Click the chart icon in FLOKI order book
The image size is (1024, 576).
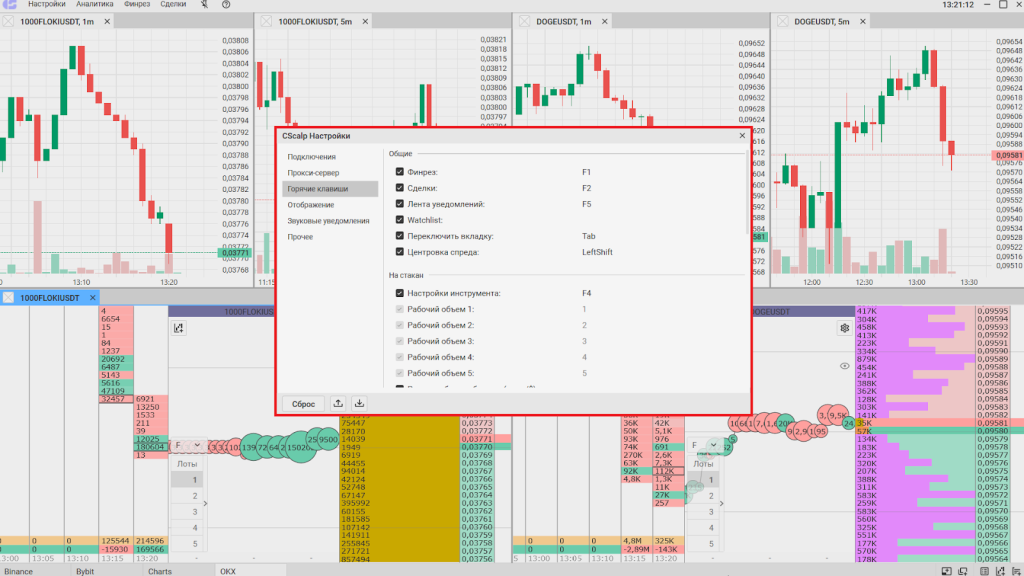[x=179, y=328]
